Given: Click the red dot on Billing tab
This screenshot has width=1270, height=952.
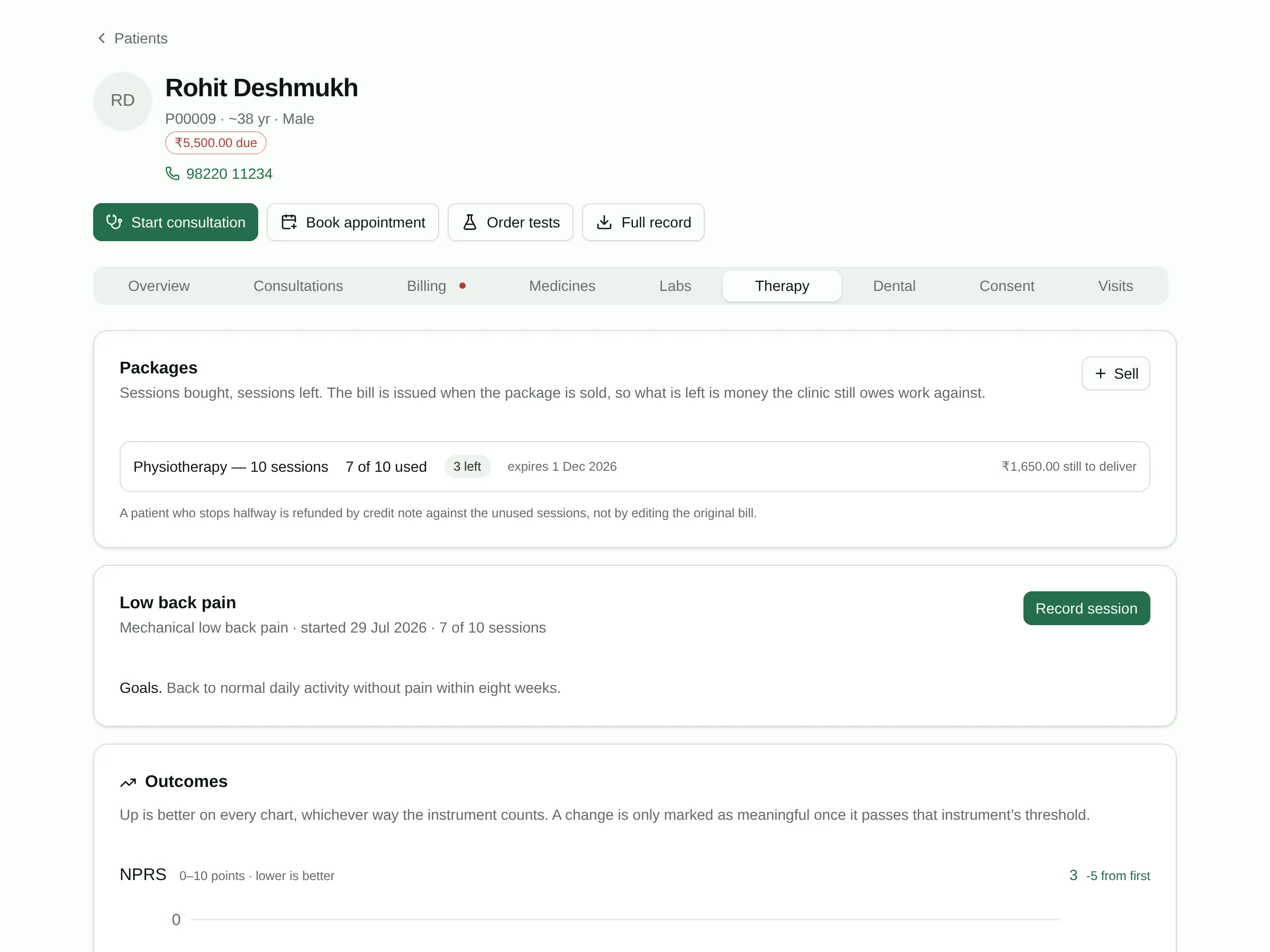Looking at the screenshot, I should coord(462,286).
